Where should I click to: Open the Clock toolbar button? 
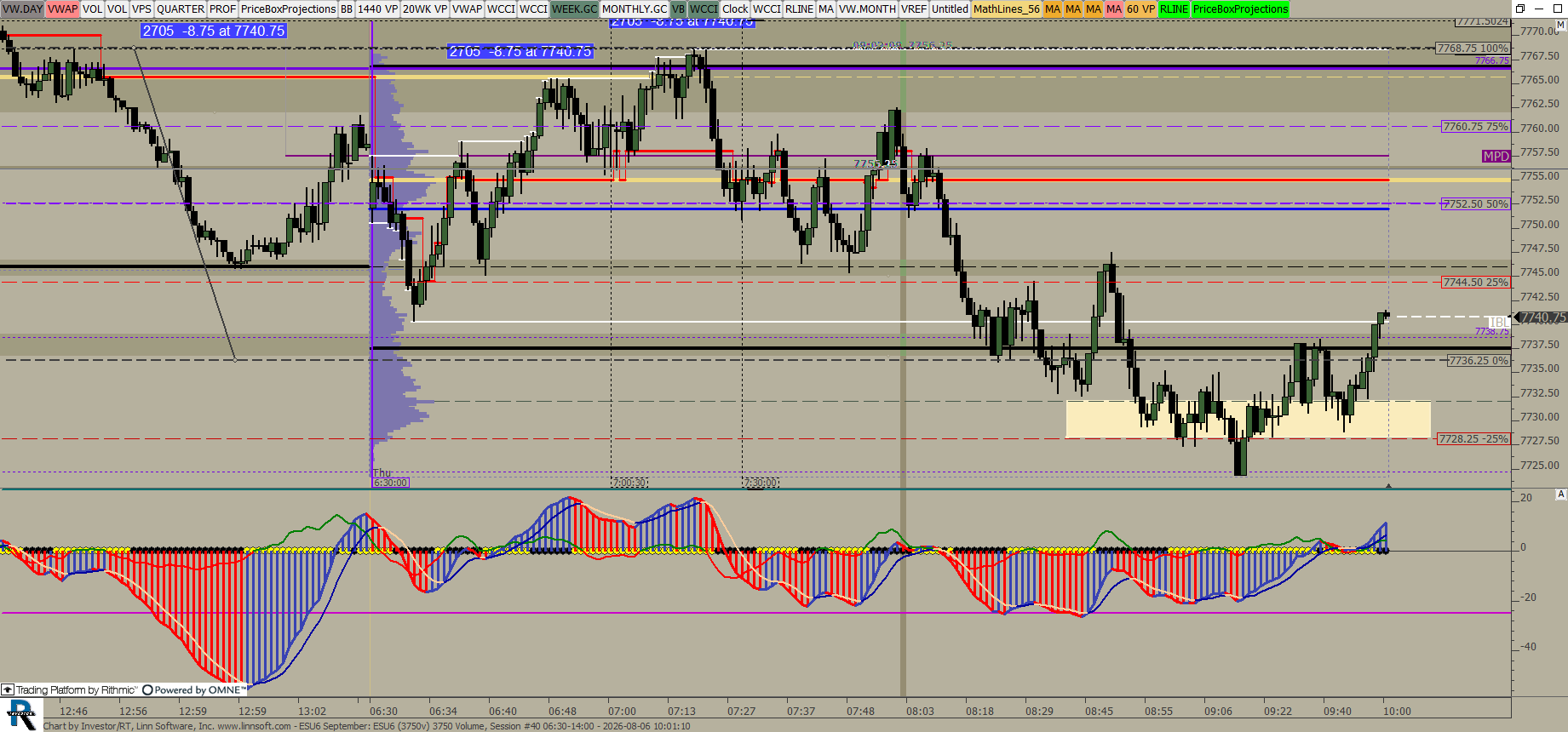[x=735, y=9]
